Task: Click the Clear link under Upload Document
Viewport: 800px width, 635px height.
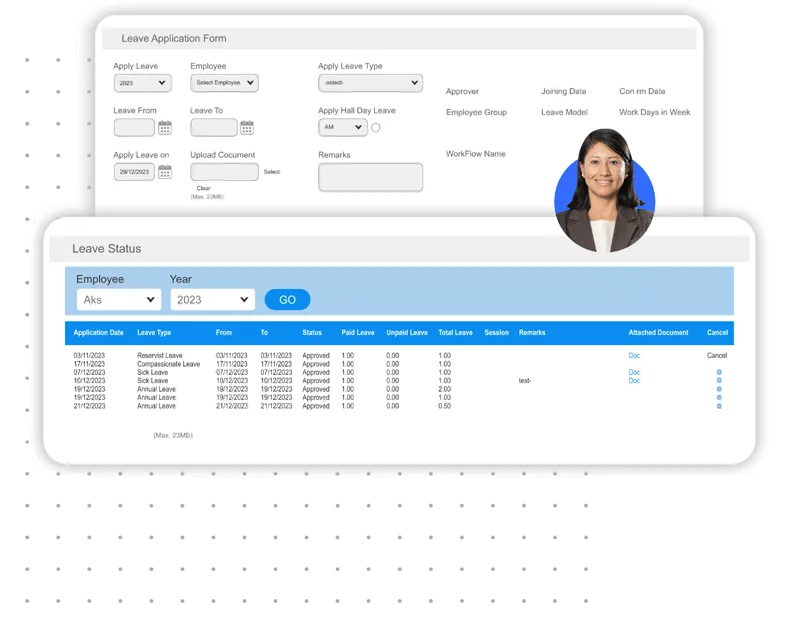Action: [x=204, y=188]
